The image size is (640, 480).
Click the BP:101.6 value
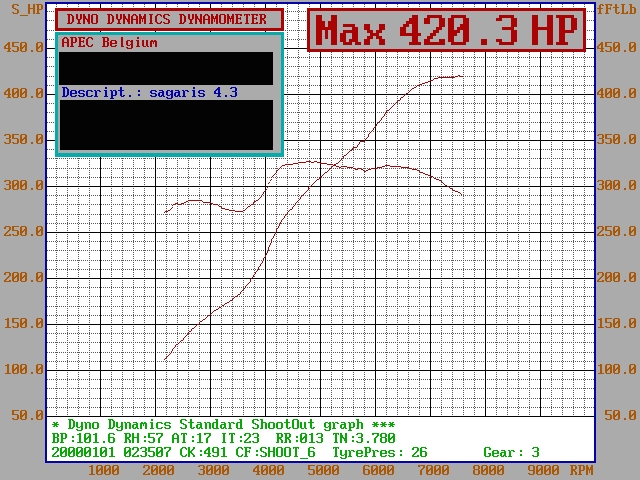point(84,439)
